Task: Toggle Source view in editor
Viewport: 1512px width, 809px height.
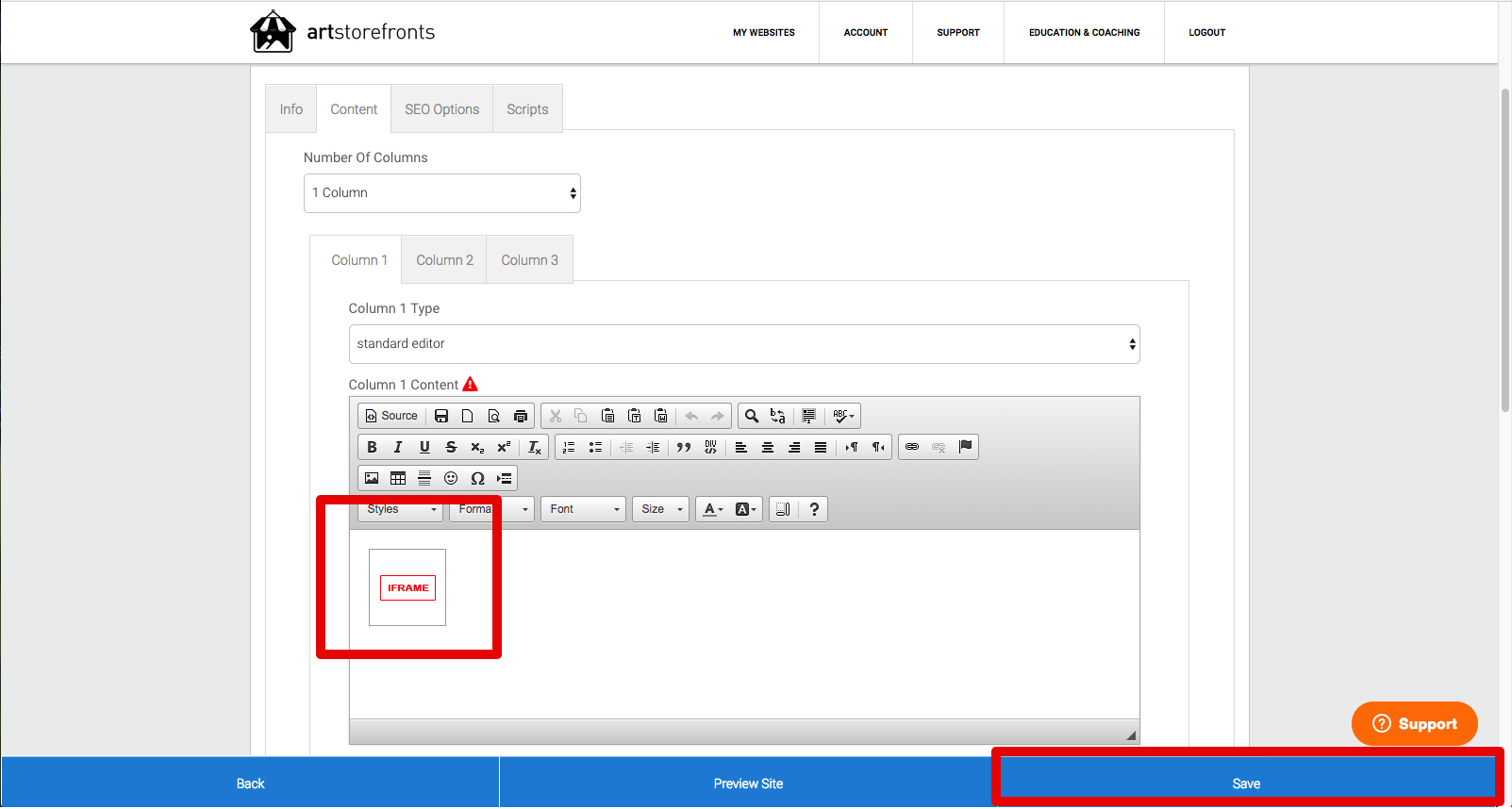Action: click(391, 416)
